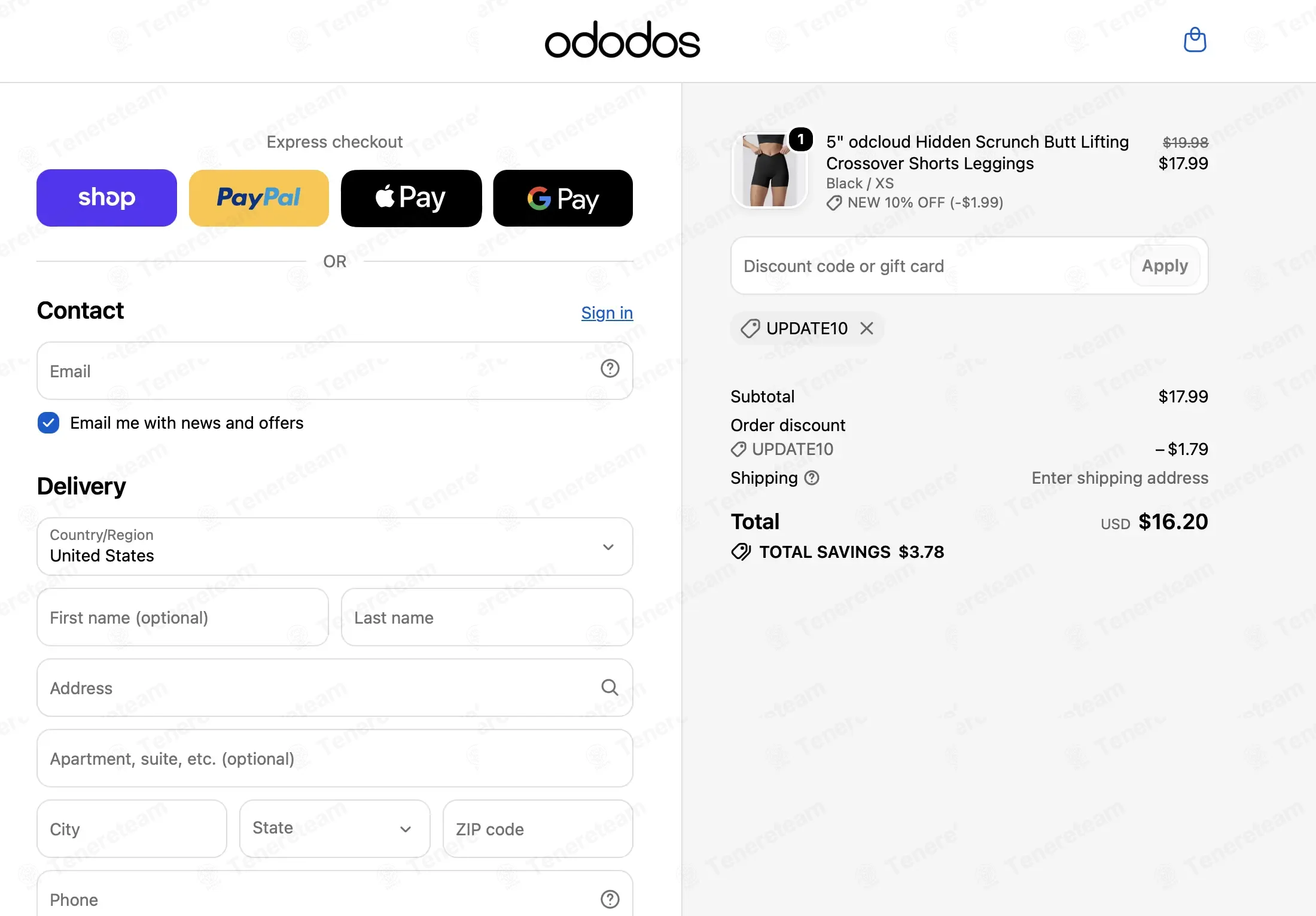The height and width of the screenshot is (916, 1316).
Task: Click the phone field help question icon
Action: click(610, 899)
